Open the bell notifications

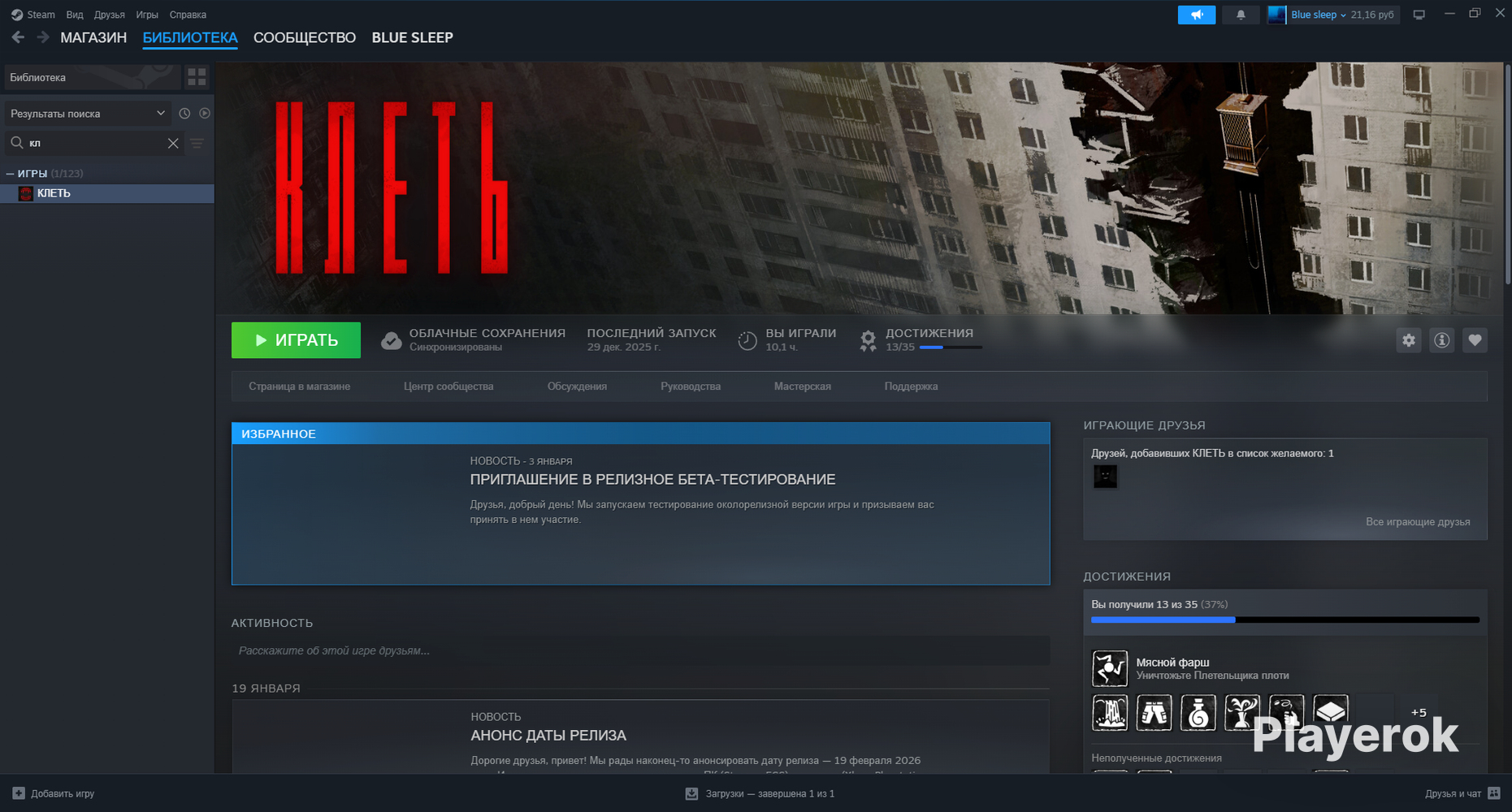(x=1241, y=15)
